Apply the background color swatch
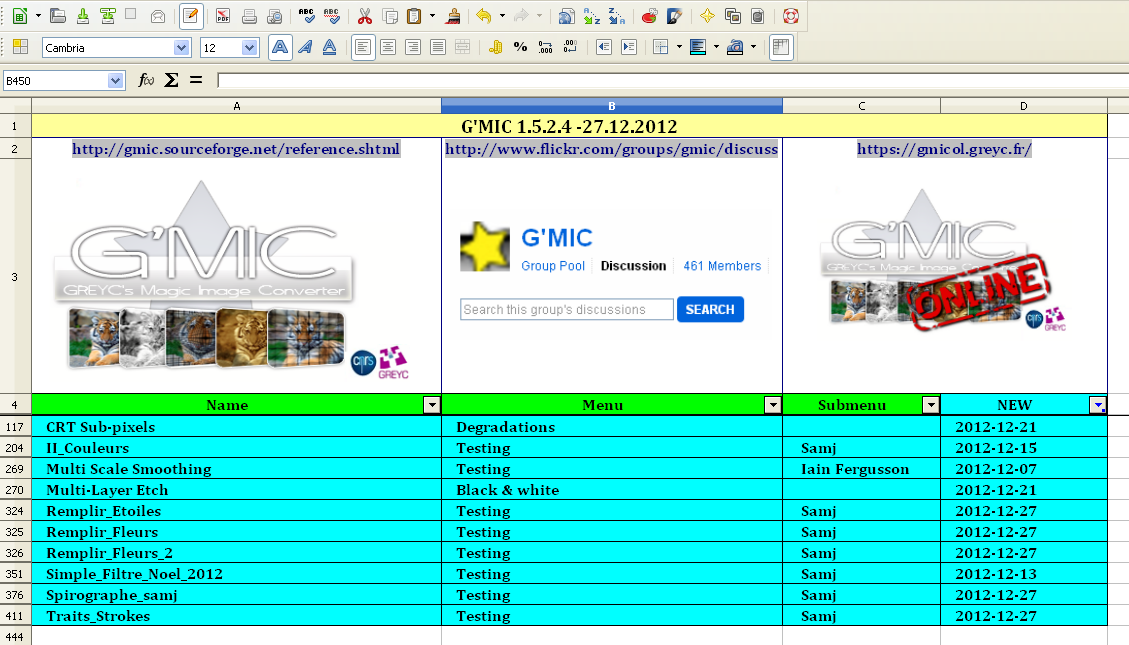Screen dimensions: 1129x645 tap(698, 48)
